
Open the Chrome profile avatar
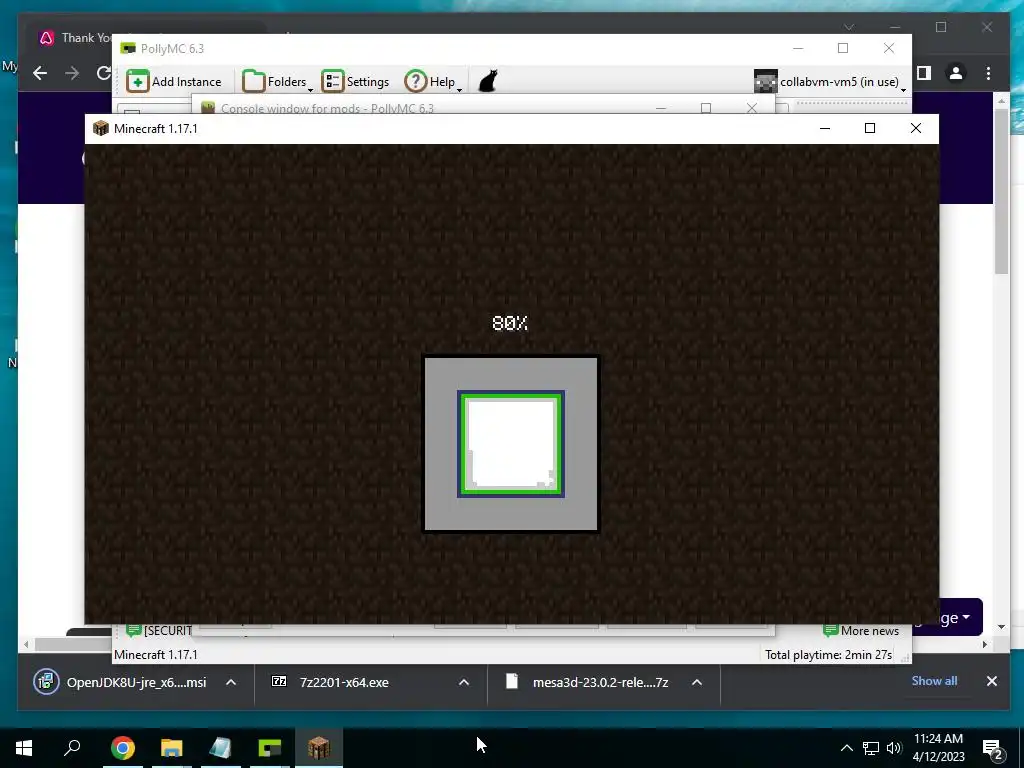(x=956, y=73)
